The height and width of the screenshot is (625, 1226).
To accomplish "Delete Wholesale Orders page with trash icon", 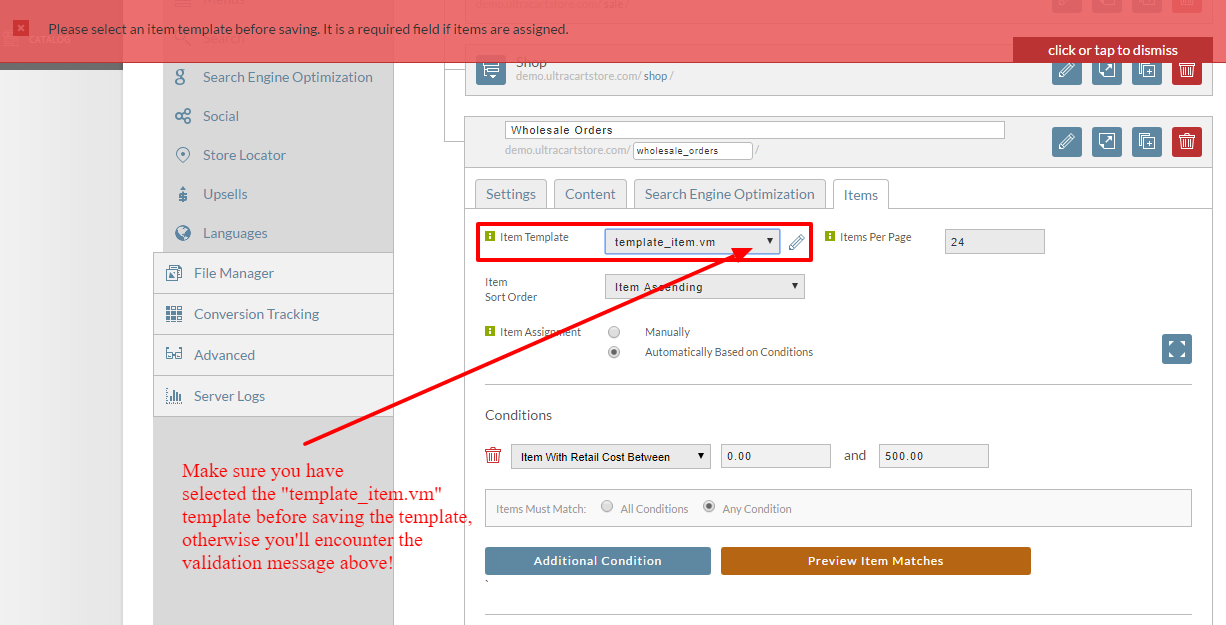I will coord(1187,141).
